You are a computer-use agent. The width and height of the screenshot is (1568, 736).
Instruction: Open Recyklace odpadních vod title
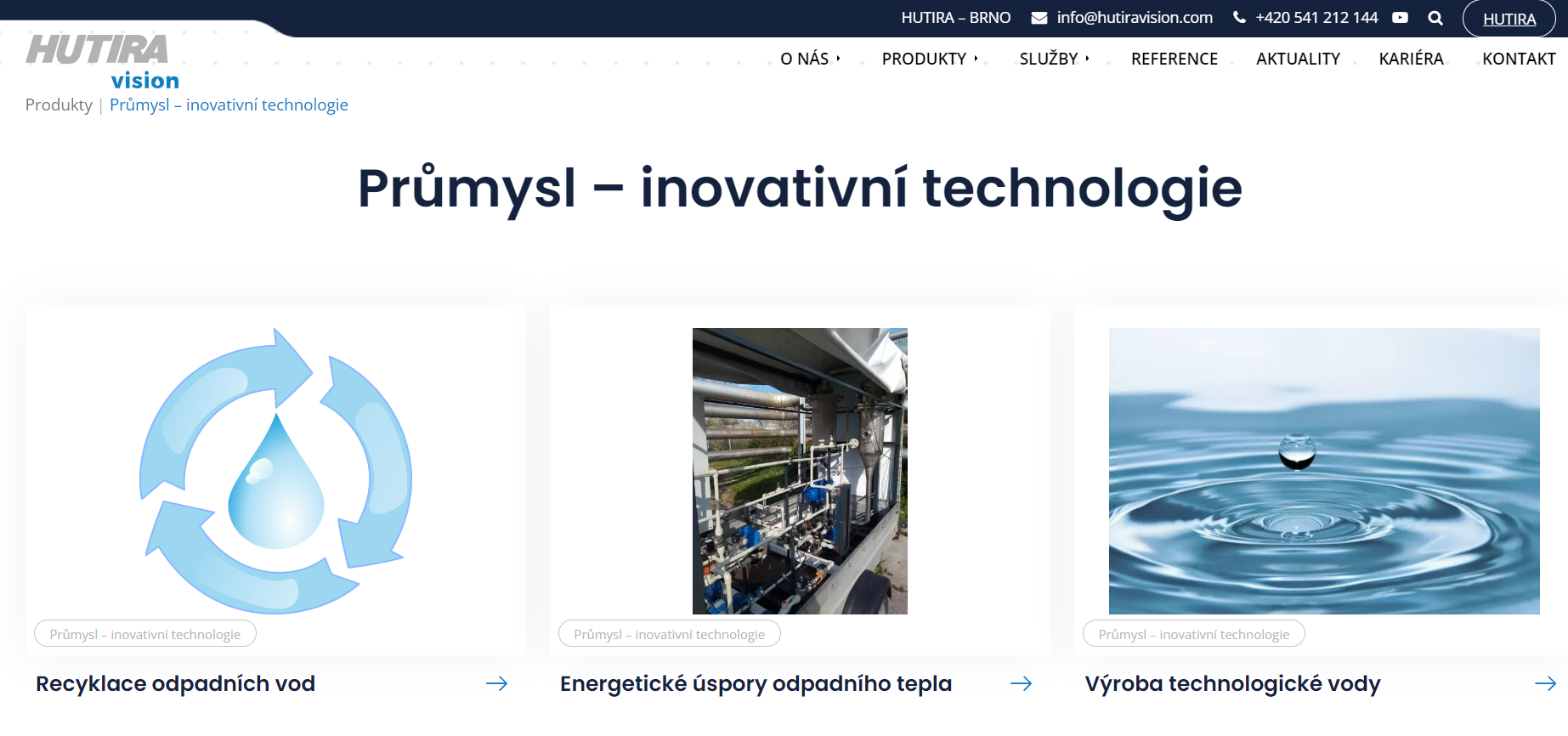[x=175, y=683]
